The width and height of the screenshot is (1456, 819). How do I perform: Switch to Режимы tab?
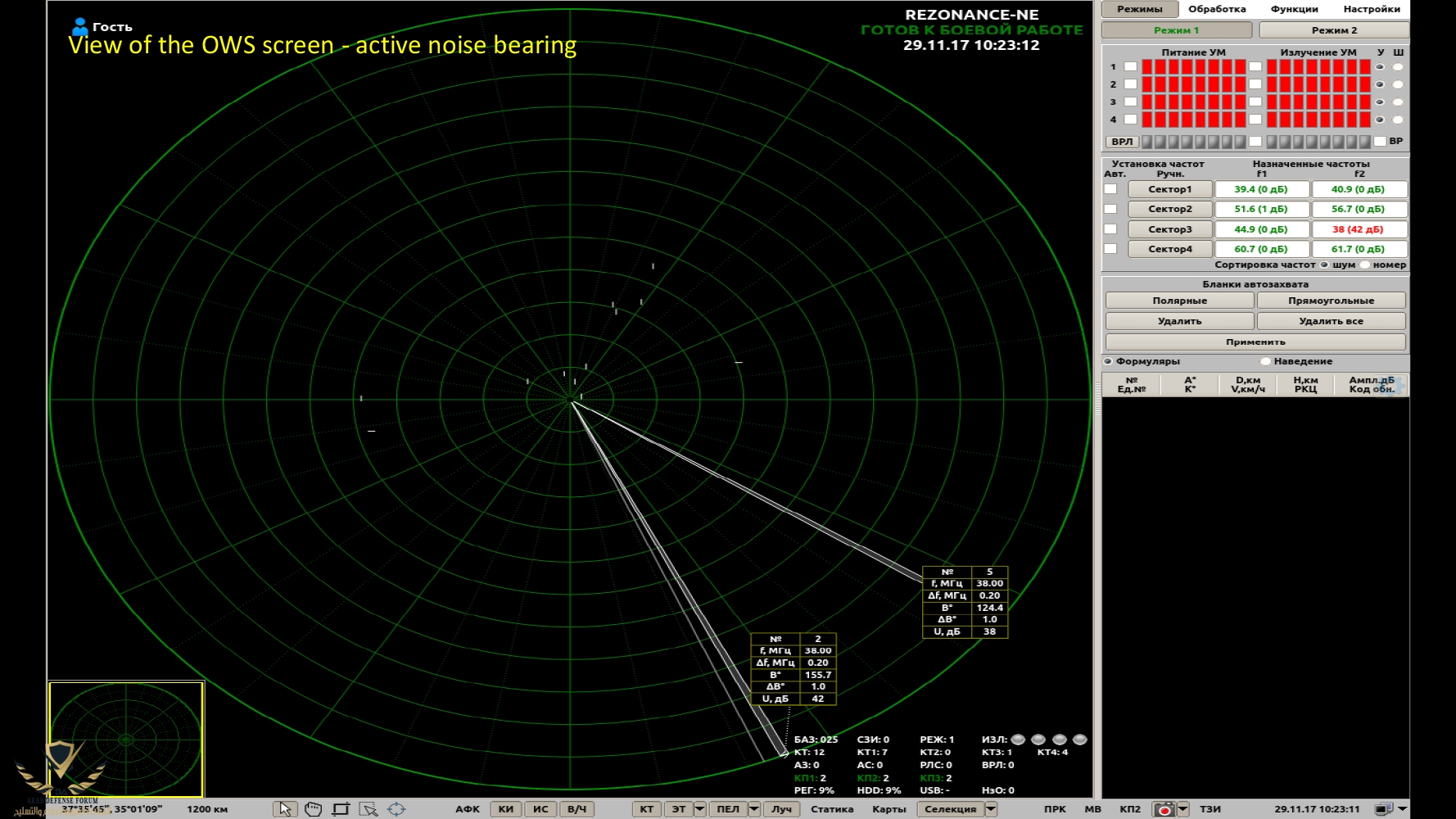click(x=1140, y=9)
